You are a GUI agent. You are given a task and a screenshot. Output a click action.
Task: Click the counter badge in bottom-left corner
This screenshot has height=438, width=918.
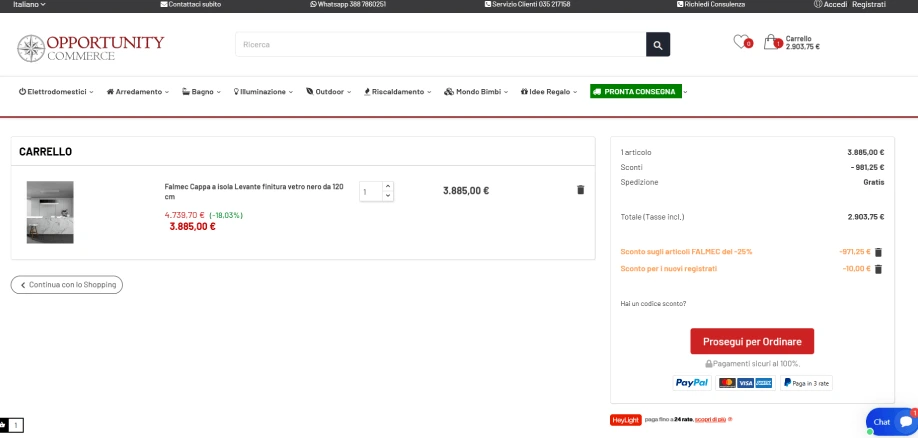click(x=12, y=425)
